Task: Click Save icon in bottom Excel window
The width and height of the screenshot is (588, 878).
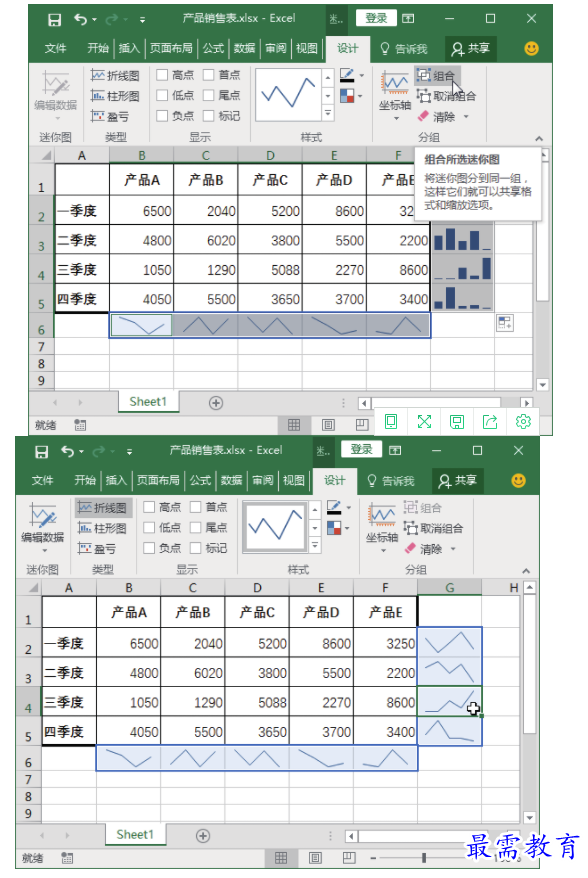Action: [x=41, y=452]
